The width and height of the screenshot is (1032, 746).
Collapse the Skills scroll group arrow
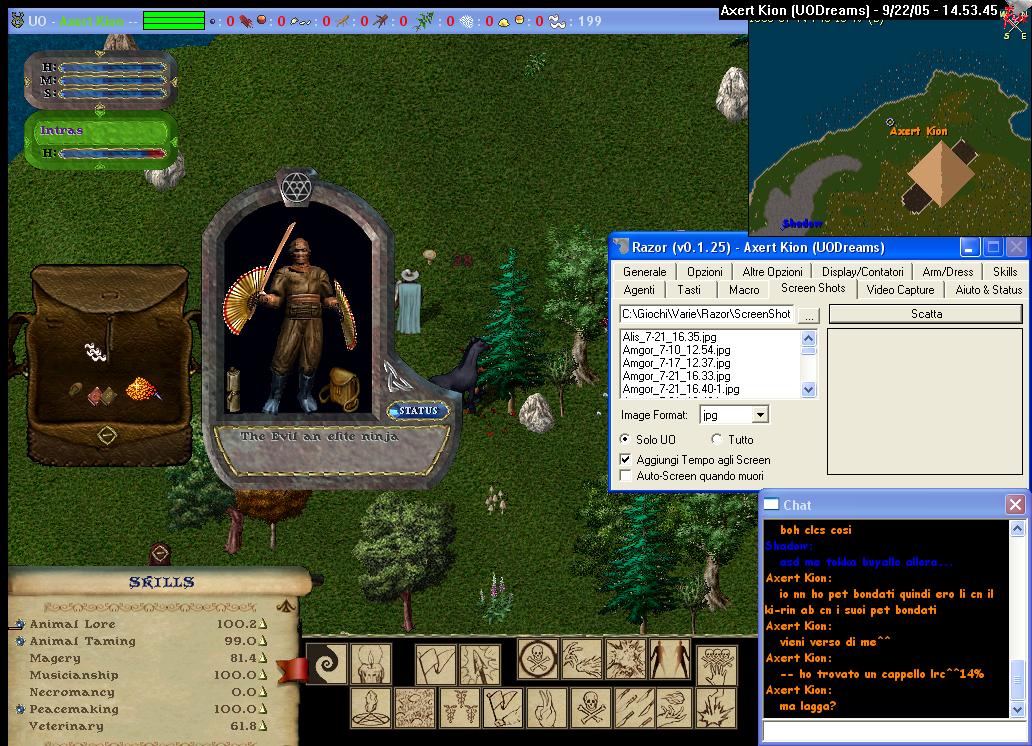[x=286, y=606]
